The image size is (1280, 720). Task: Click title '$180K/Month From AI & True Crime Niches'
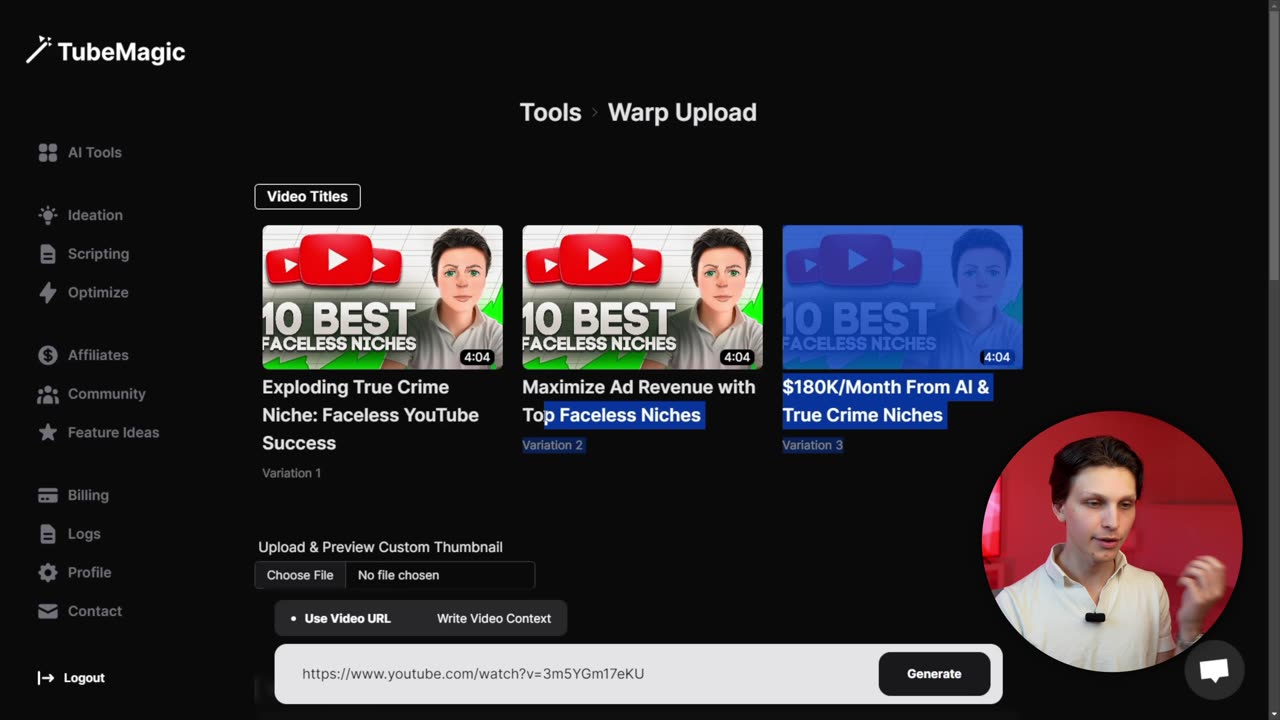tap(886, 401)
